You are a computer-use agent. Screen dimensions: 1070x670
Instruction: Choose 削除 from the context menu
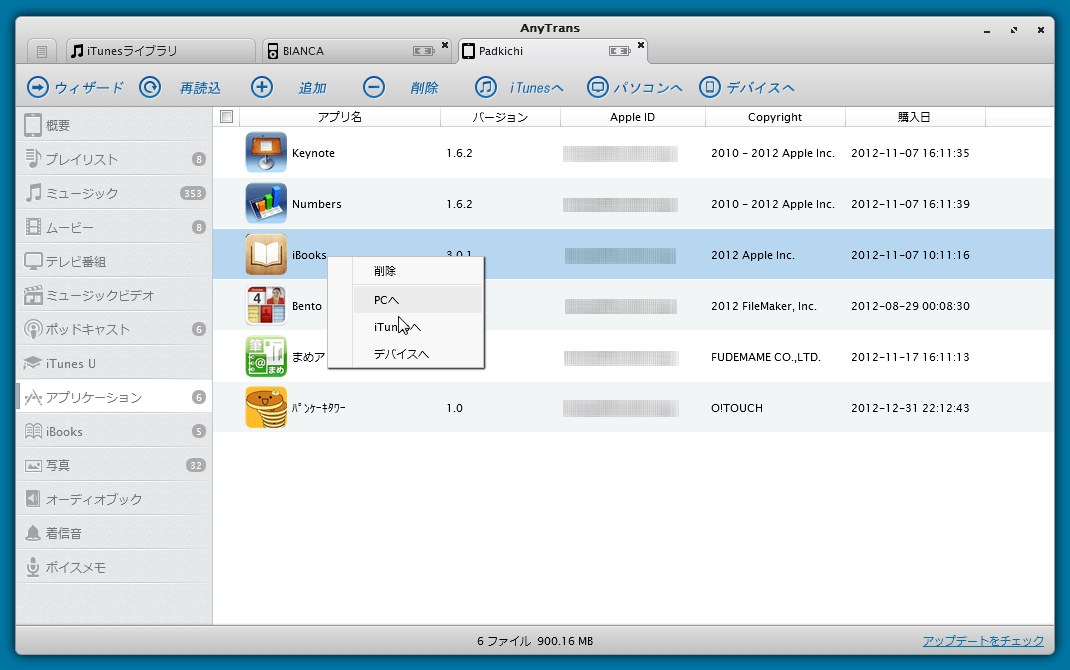tap(406, 271)
